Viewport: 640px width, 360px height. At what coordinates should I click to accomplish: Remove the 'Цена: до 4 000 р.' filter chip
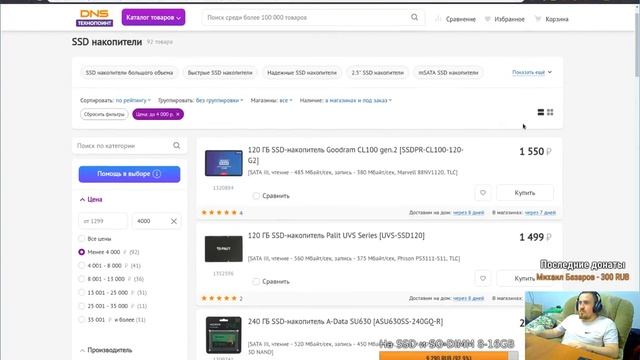tap(178, 114)
